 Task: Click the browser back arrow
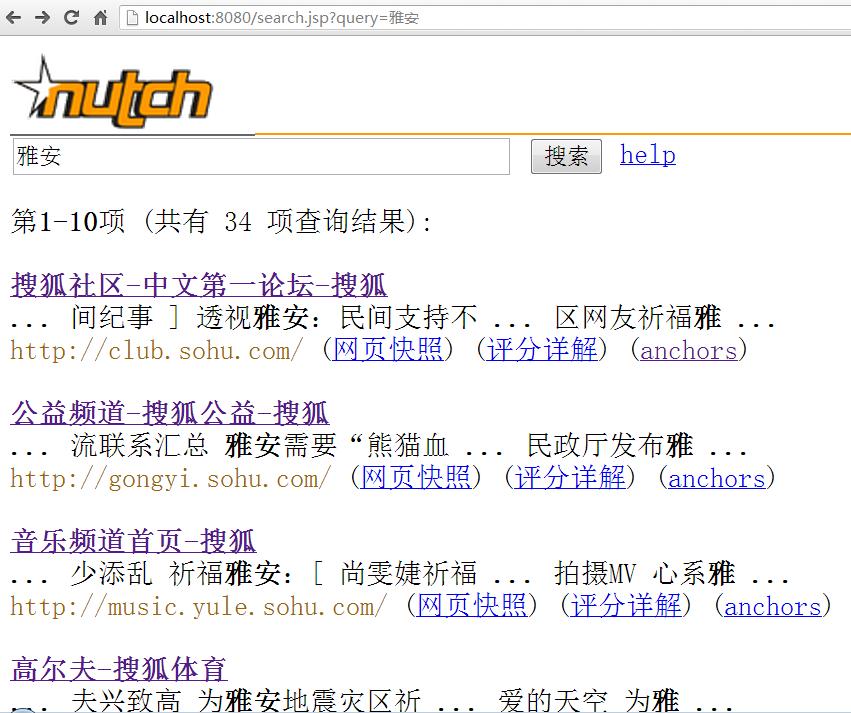click(x=14, y=18)
